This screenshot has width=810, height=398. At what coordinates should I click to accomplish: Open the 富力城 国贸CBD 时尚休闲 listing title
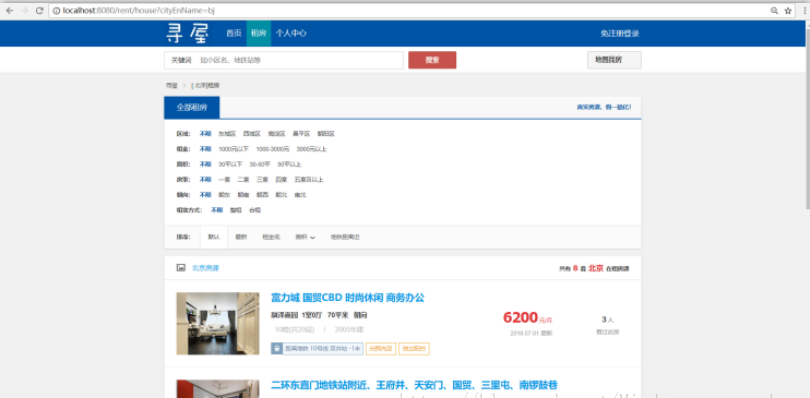348,298
